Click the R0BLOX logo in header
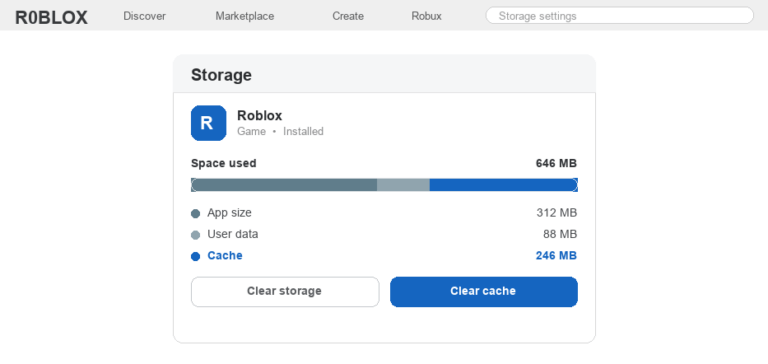 tap(51, 17)
